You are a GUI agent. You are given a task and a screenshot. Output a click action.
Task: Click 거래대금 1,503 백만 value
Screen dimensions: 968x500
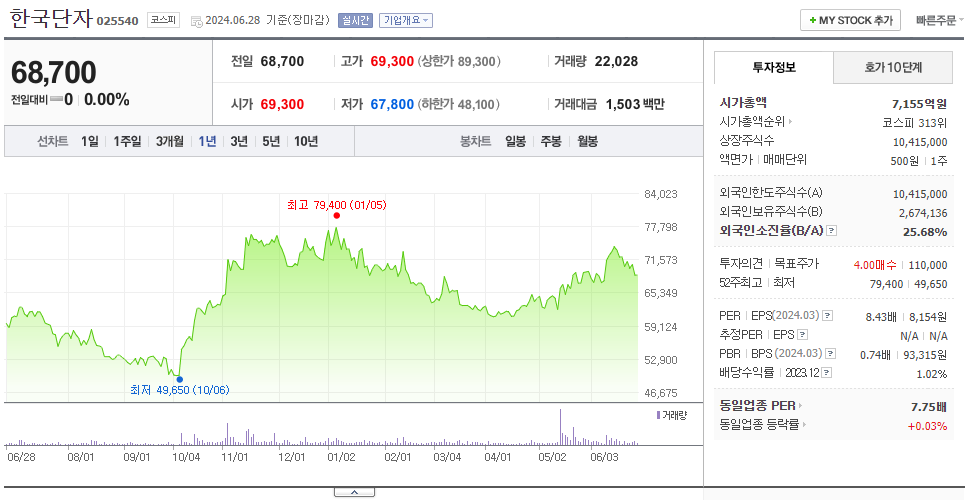[635, 104]
